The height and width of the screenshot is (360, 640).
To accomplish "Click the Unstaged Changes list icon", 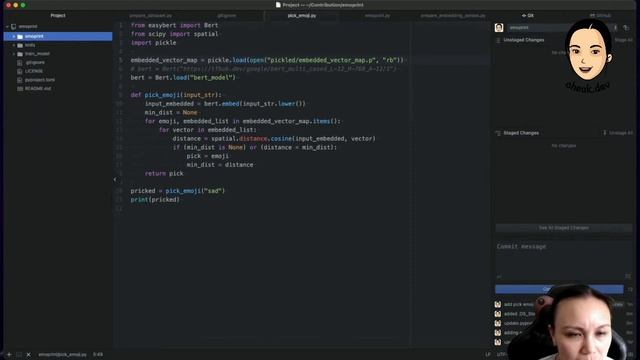I will click(x=498, y=40).
